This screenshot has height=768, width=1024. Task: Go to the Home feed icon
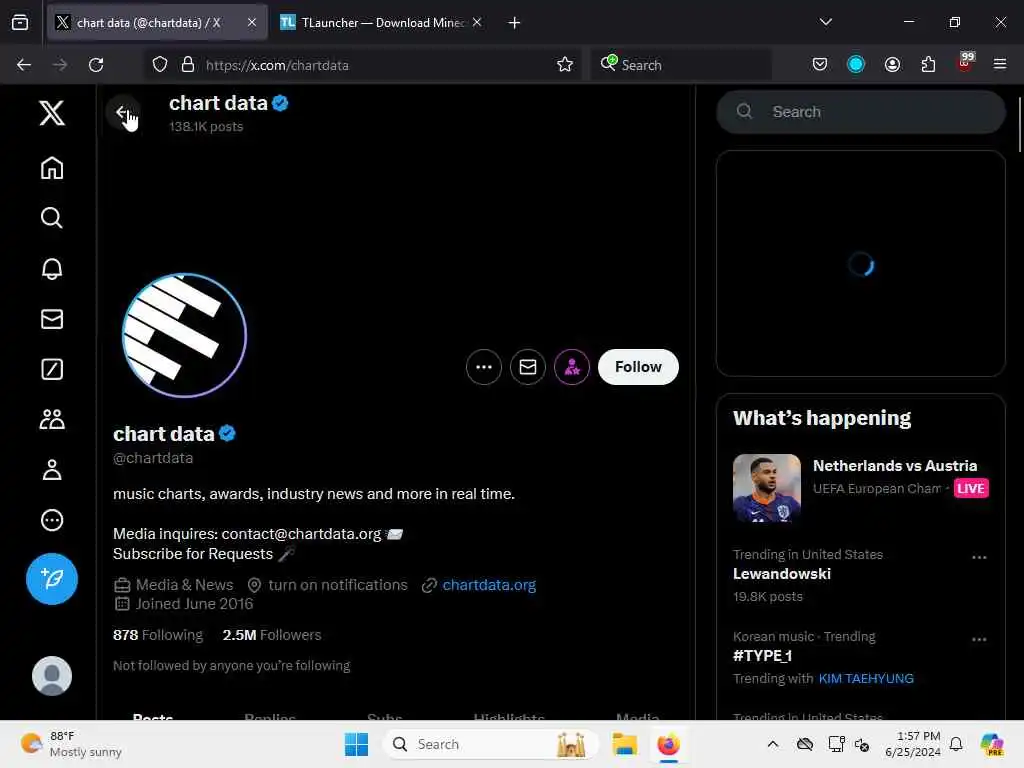pyautogui.click(x=52, y=168)
